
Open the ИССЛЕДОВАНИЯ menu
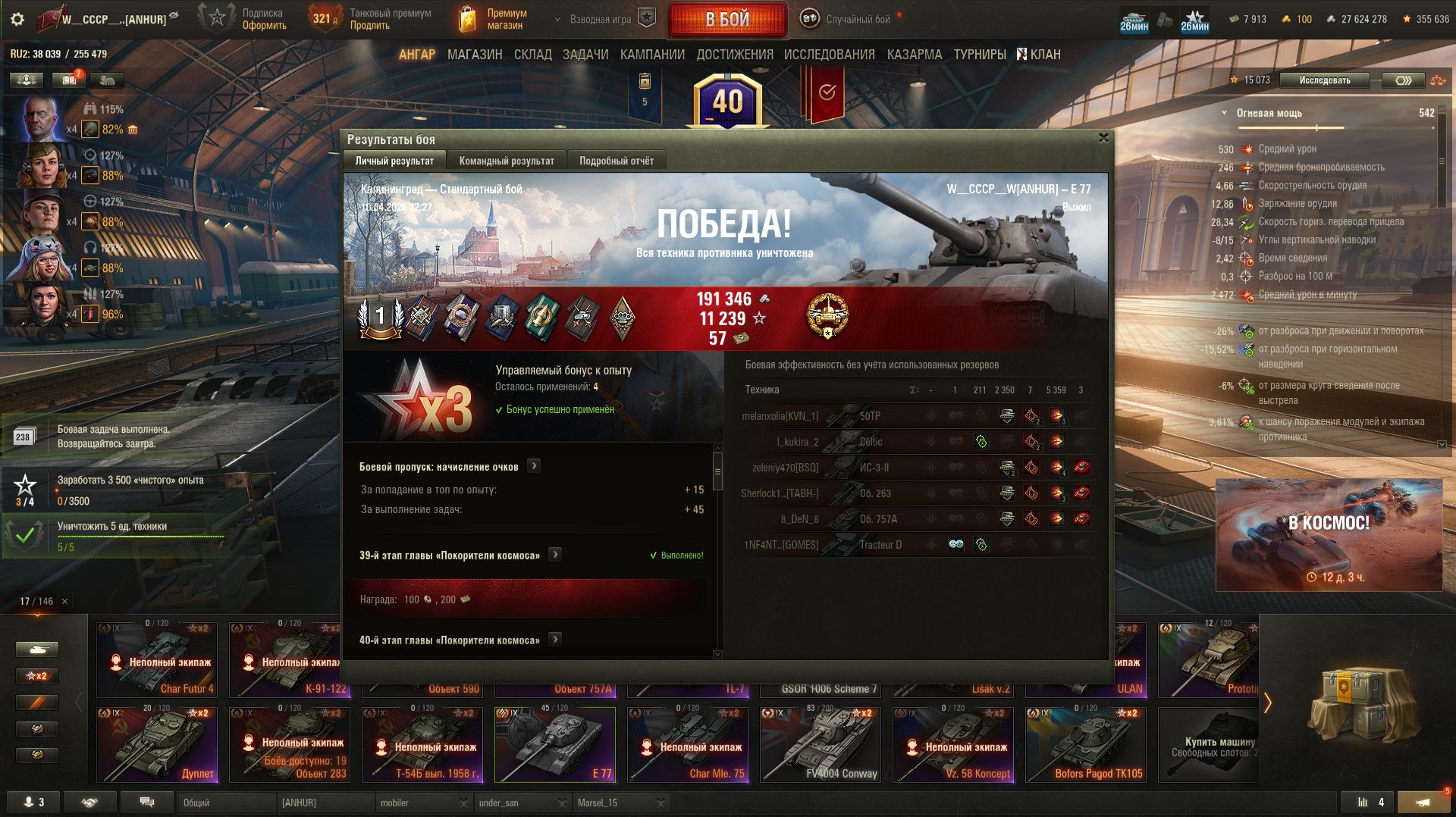tap(829, 55)
